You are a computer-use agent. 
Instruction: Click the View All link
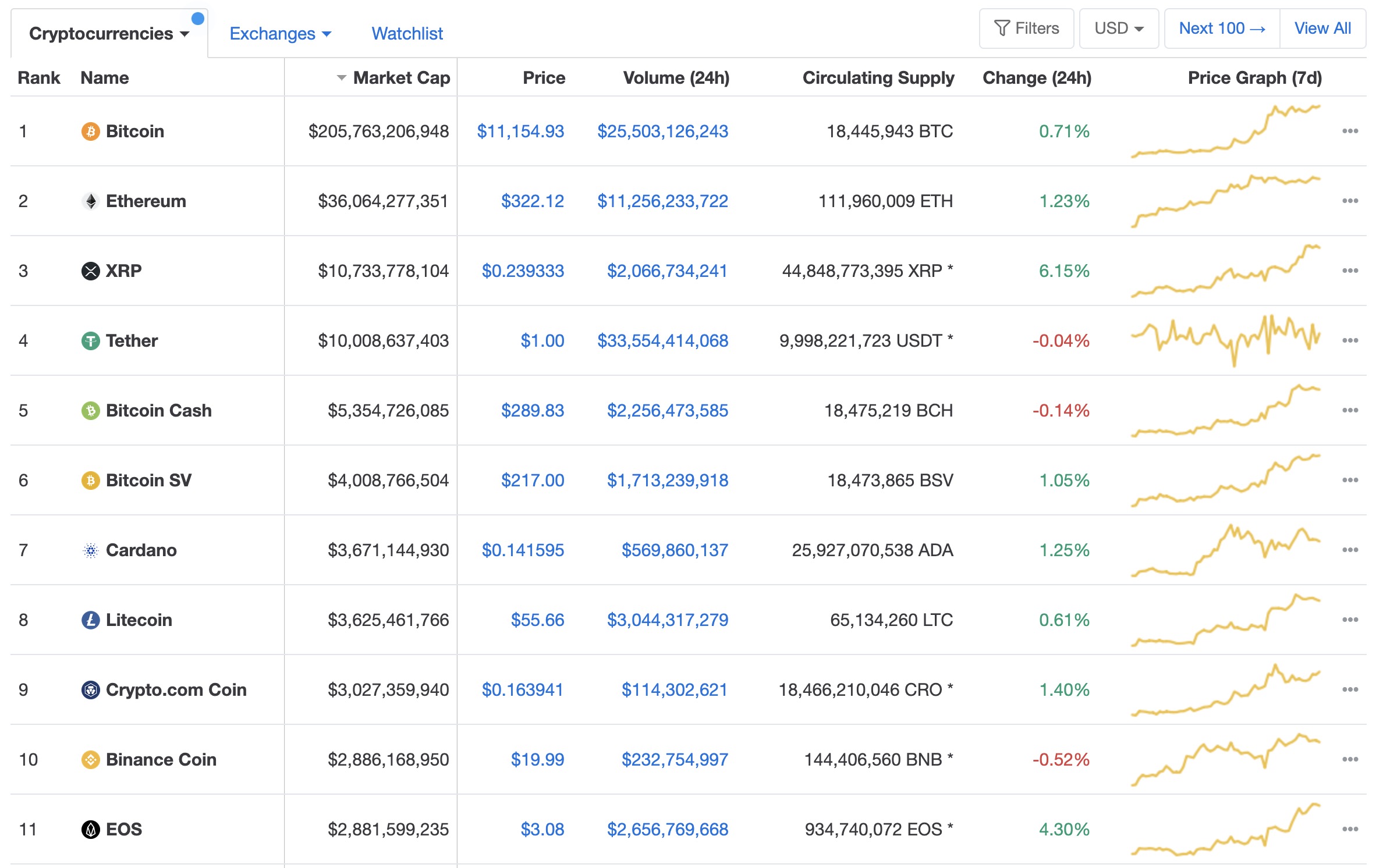click(x=1322, y=29)
